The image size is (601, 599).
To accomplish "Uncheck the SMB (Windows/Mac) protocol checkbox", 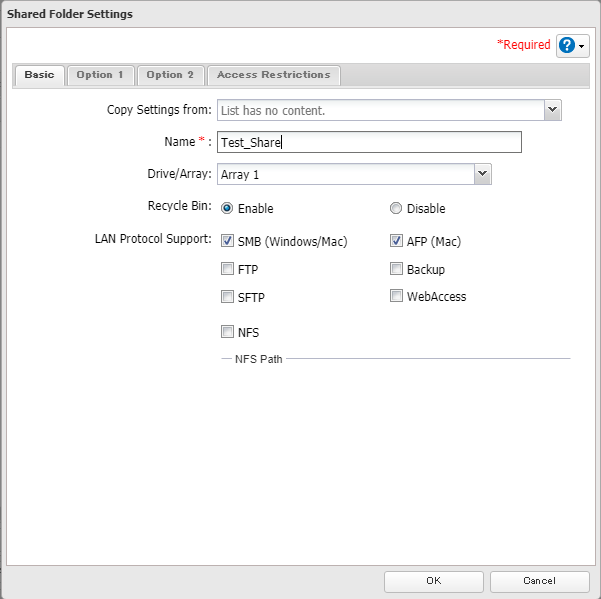I will 227,241.
